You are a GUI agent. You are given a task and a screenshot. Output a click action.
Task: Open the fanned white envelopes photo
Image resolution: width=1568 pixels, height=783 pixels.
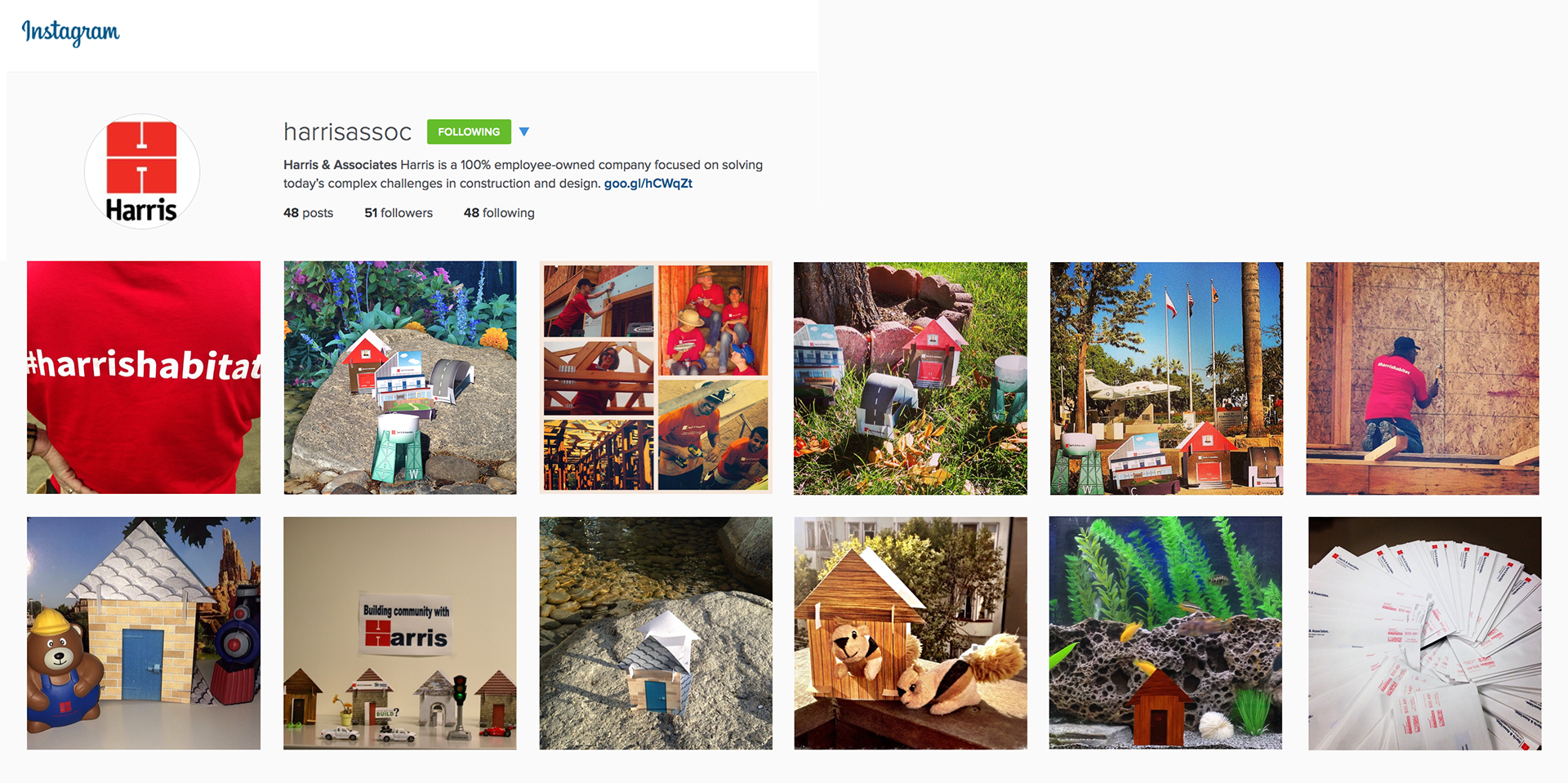pos(1425,633)
